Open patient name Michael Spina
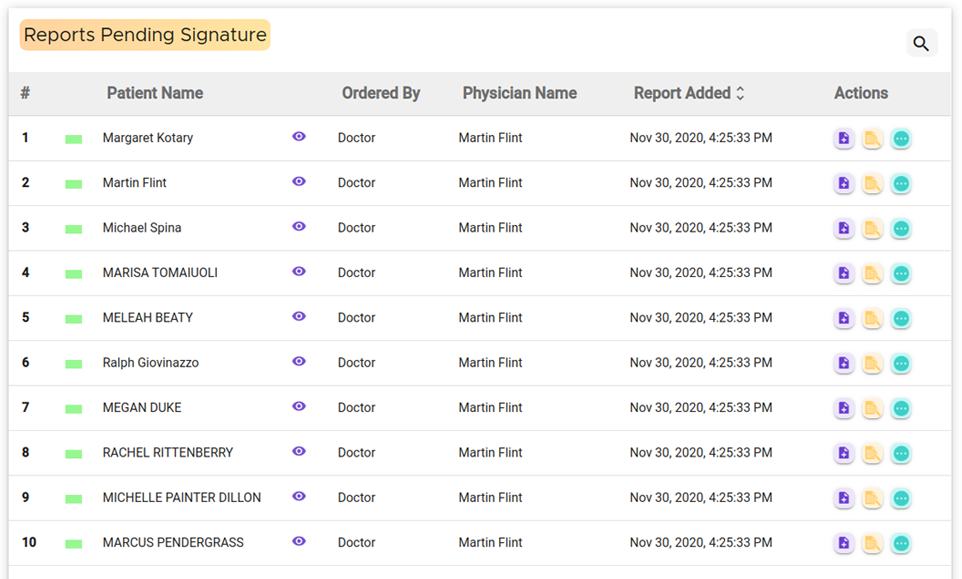962x579 pixels. click(x=142, y=228)
